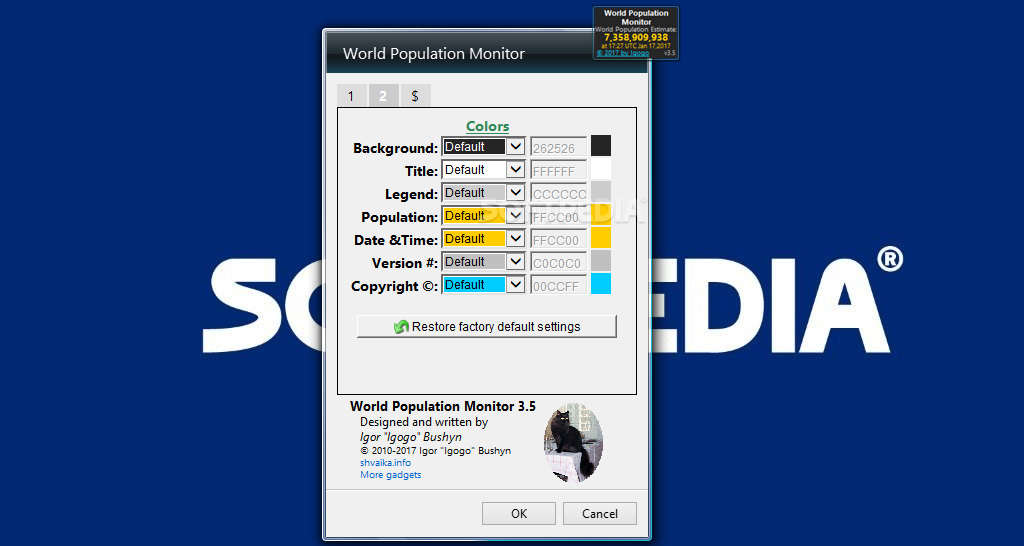The image size is (1024, 546).
Task: Click the black cat picture
Action: tap(573, 442)
